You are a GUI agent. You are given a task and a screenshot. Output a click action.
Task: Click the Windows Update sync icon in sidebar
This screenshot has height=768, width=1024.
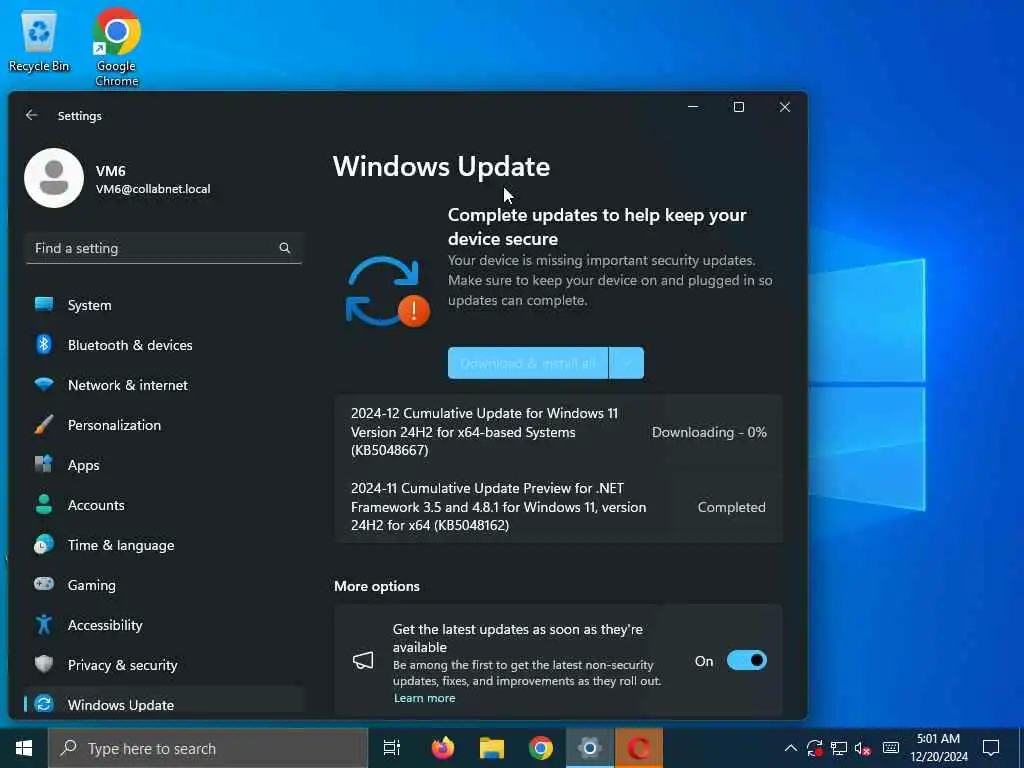point(44,704)
